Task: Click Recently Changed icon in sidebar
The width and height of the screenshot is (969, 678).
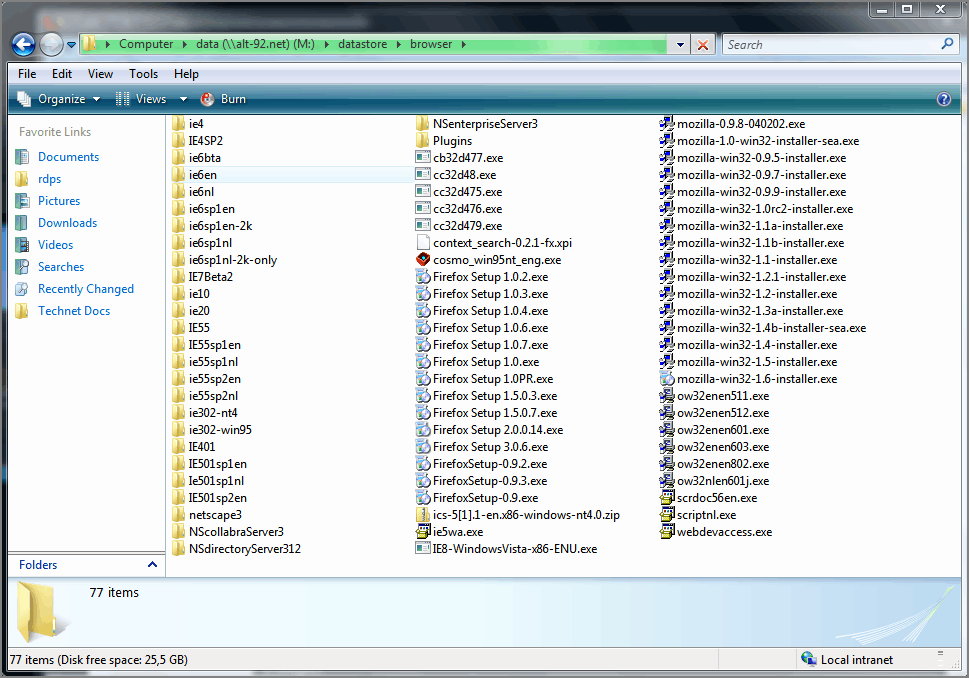Action: pyautogui.click(x=22, y=289)
